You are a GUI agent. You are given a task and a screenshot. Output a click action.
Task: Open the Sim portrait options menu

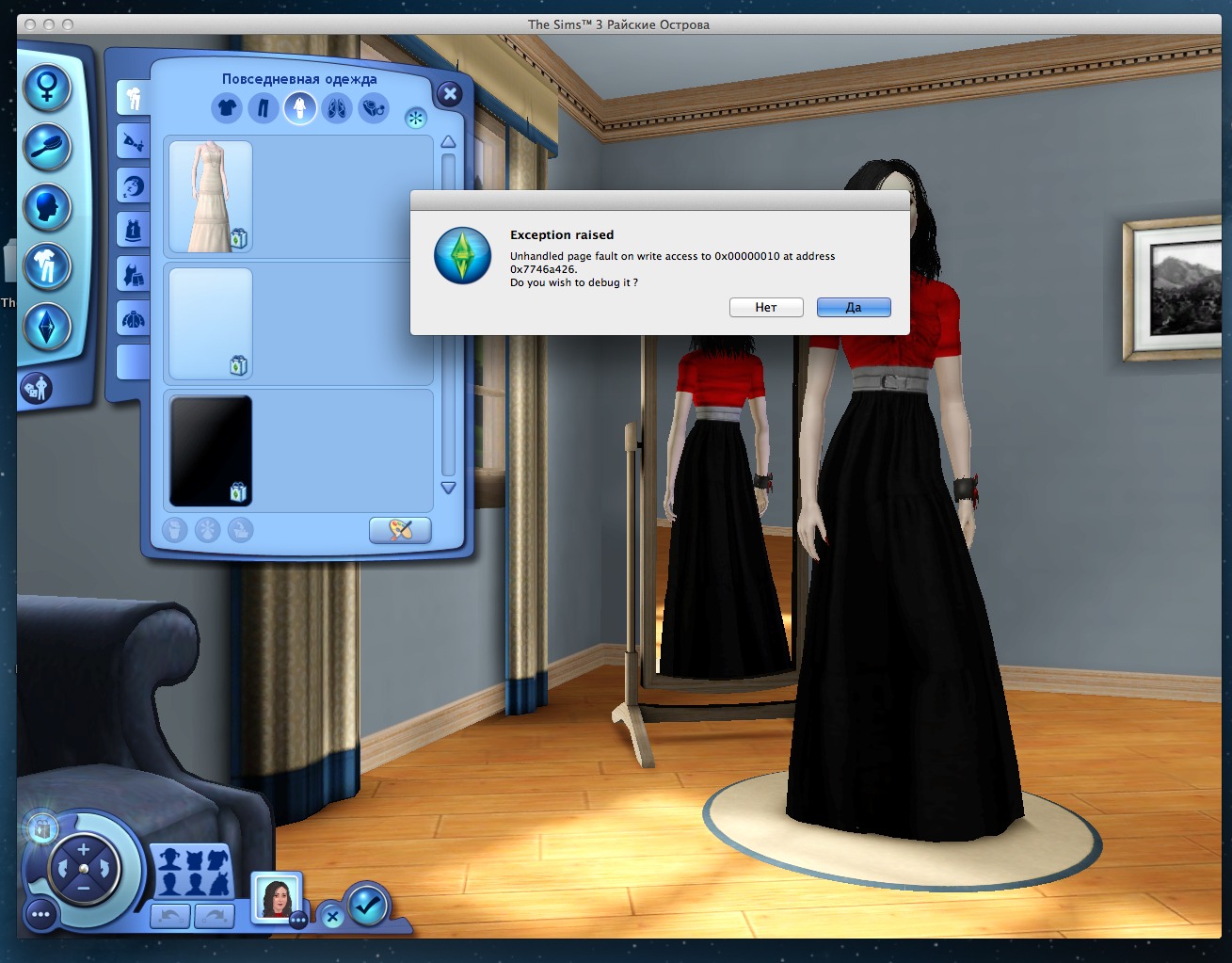298,921
